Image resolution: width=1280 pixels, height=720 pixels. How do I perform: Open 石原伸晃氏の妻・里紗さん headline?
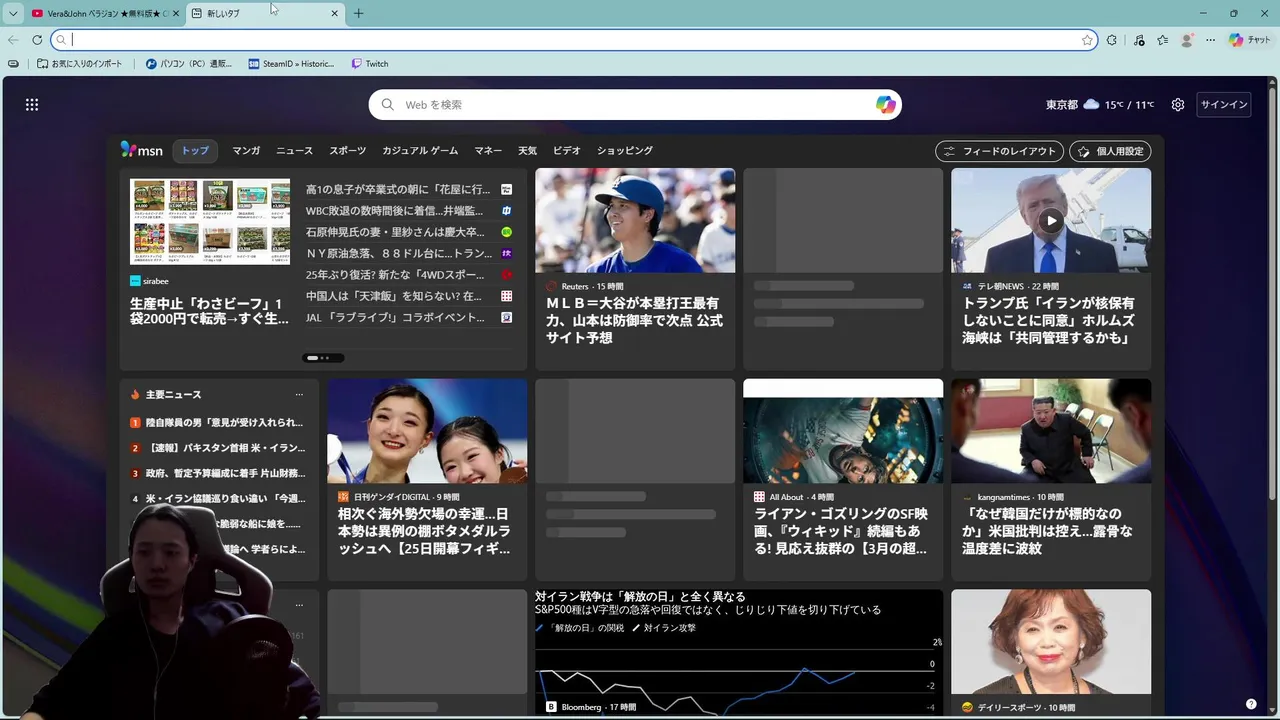point(394,232)
